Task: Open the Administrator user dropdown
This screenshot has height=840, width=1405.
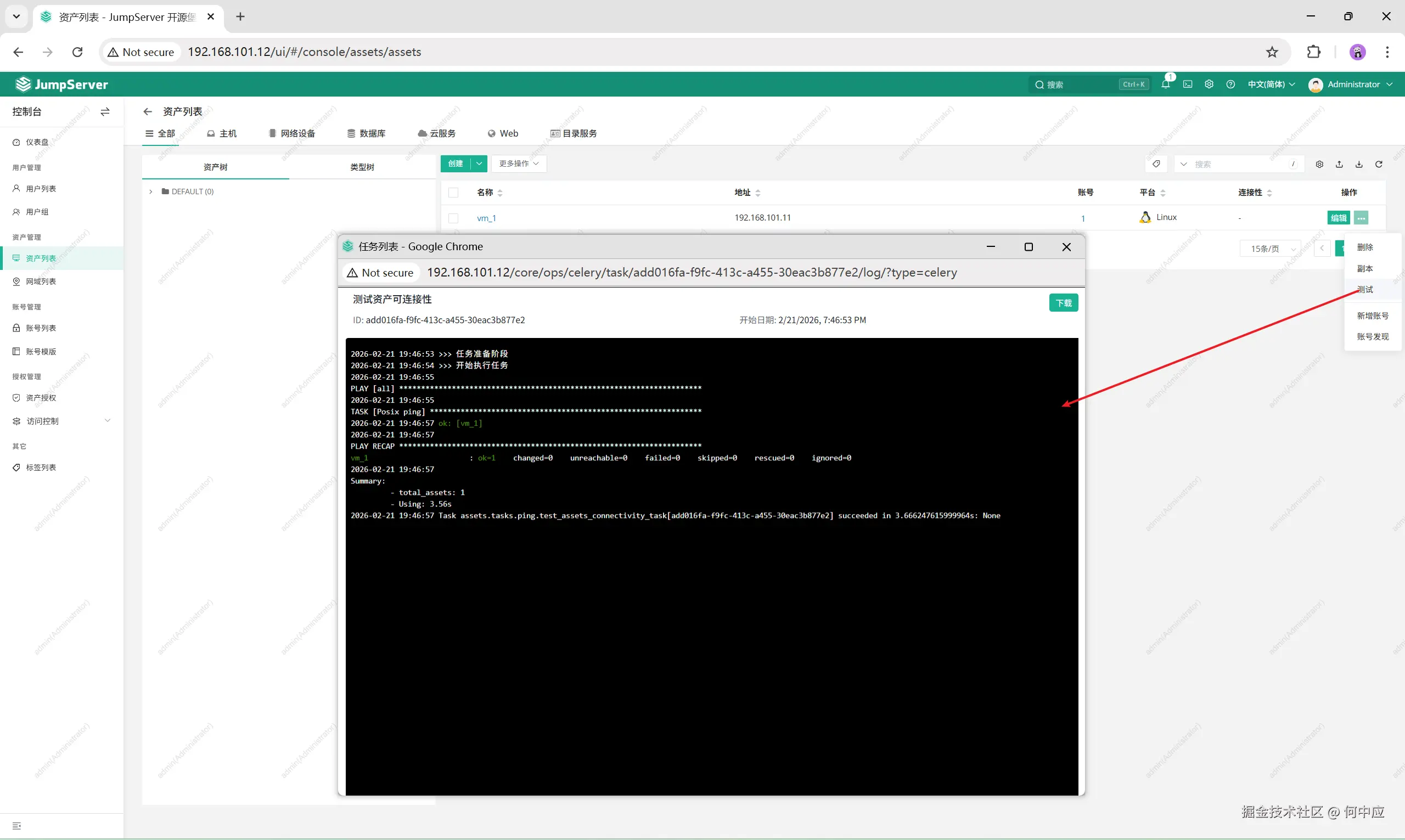Action: pyautogui.click(x=1351, y=84)
